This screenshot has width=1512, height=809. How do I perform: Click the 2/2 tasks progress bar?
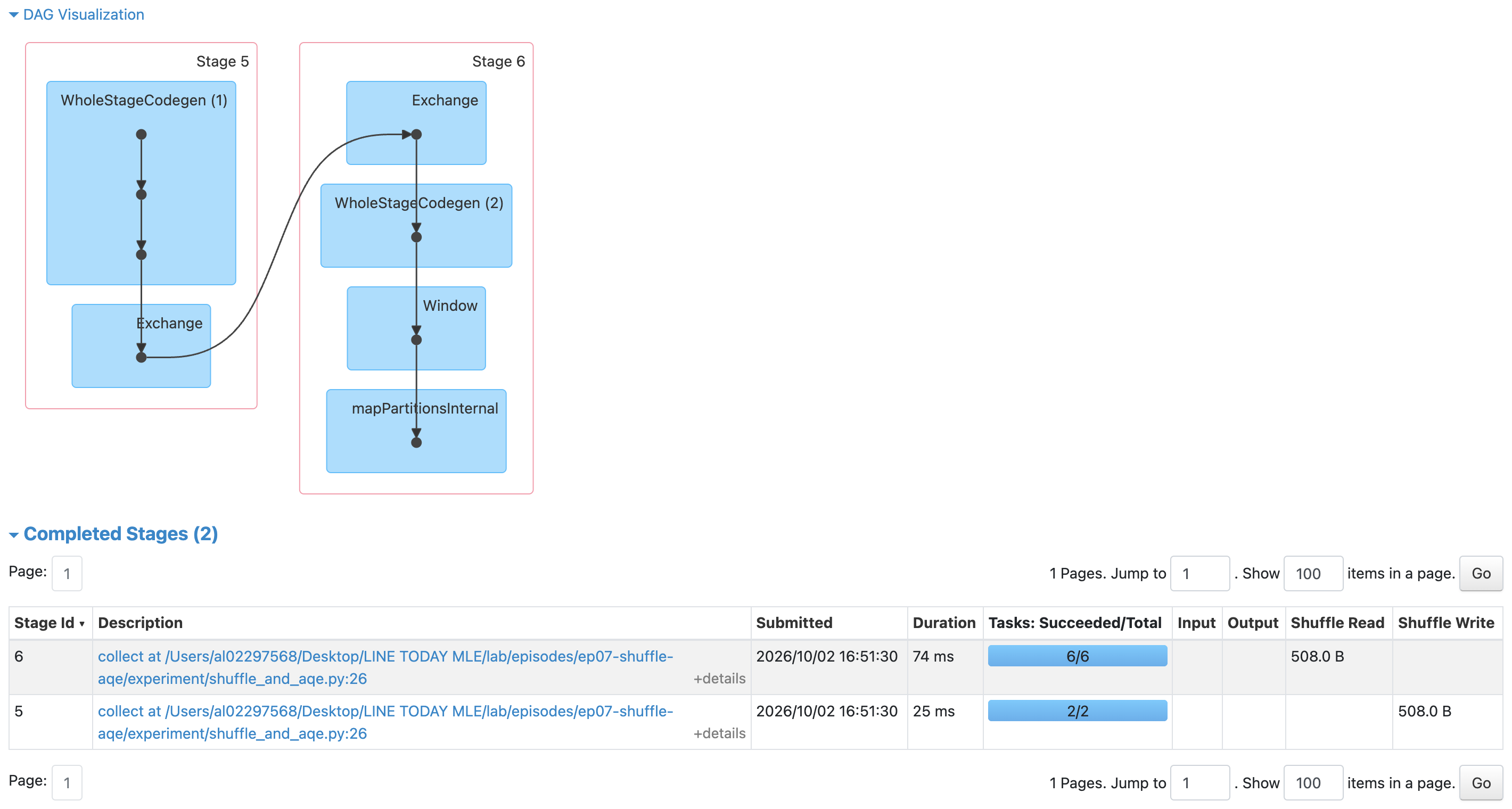[x=1077, y=711]
